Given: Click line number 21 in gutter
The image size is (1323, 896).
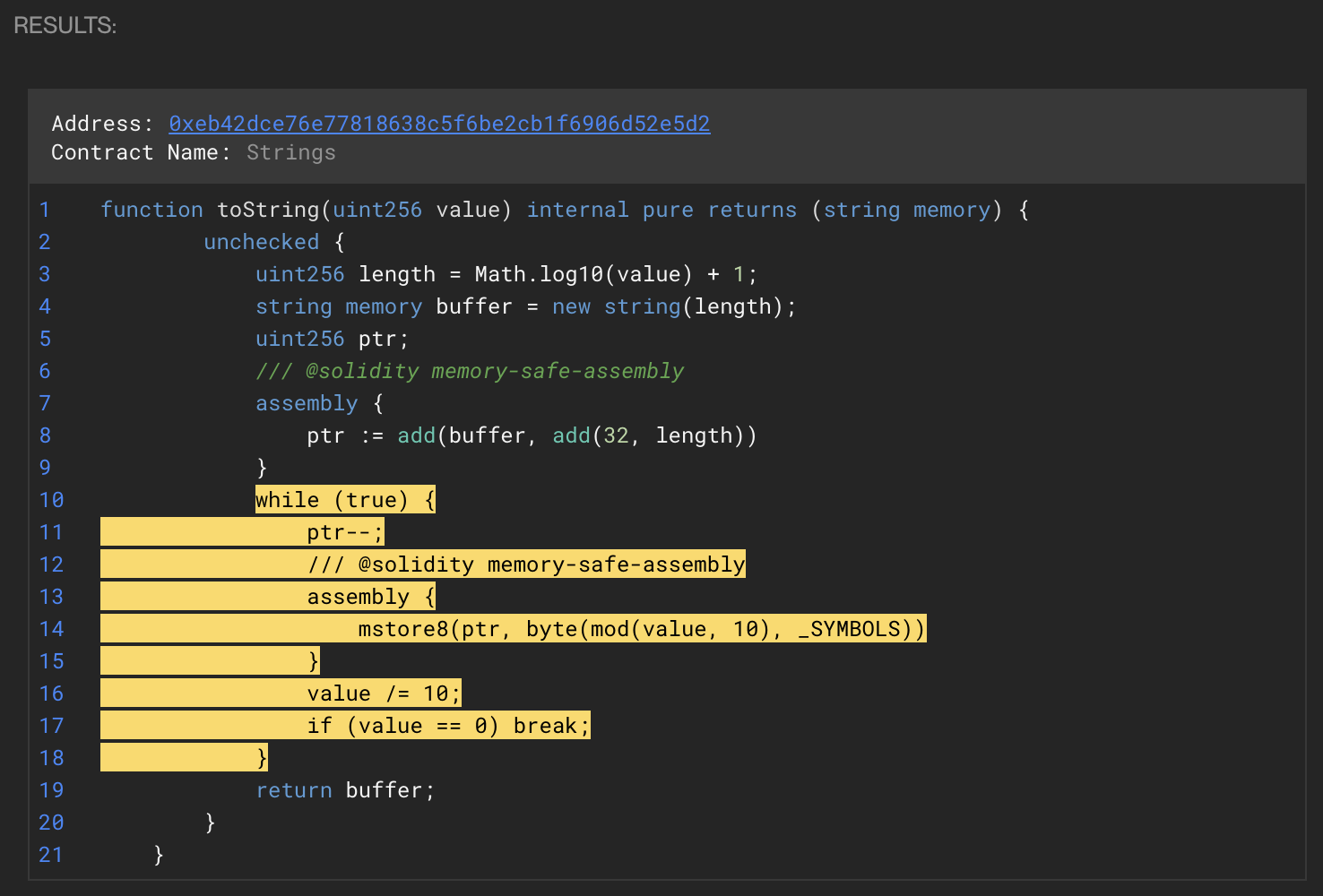Looking at the screenshot, I should [51, 856].
